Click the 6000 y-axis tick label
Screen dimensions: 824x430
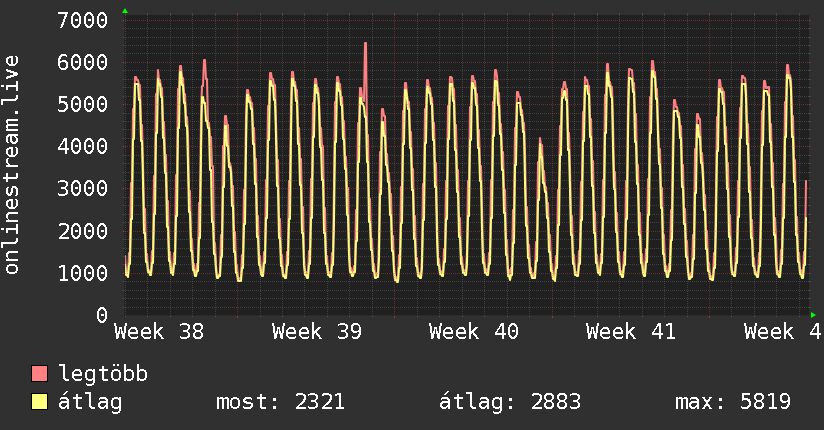tap(82, 62)
